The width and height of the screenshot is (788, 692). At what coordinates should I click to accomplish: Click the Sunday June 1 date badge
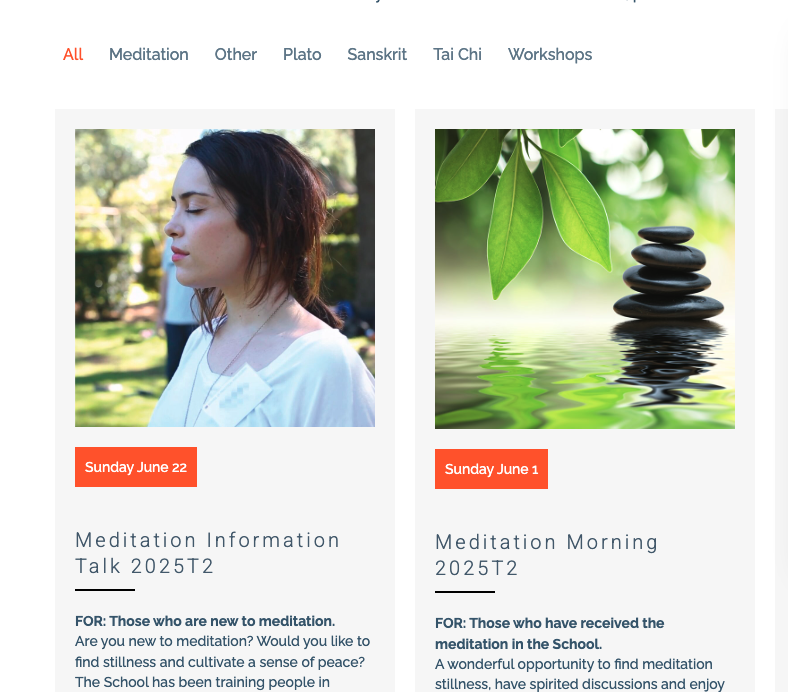click(491, 469)
